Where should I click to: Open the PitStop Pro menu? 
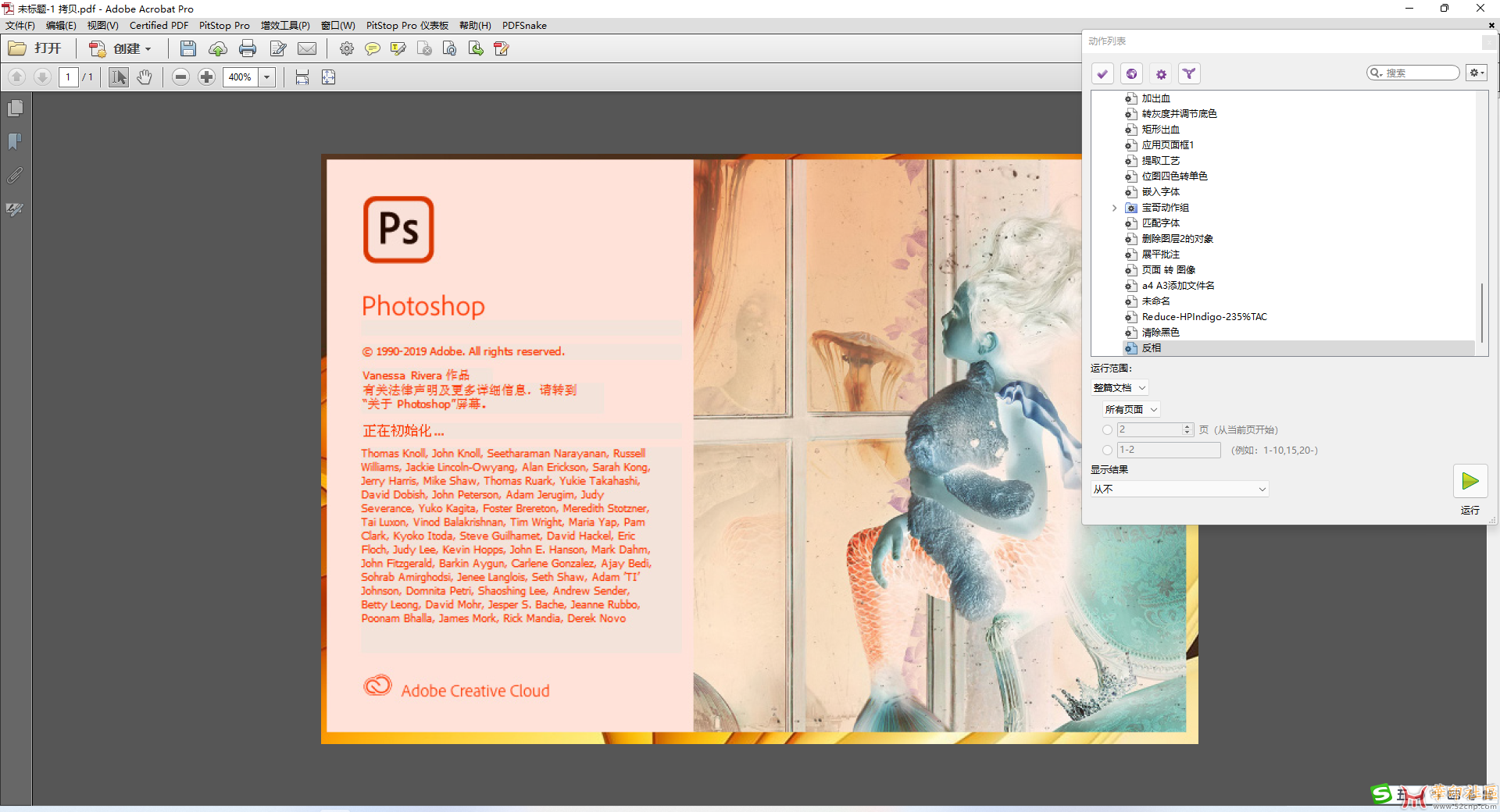[224, 25]
